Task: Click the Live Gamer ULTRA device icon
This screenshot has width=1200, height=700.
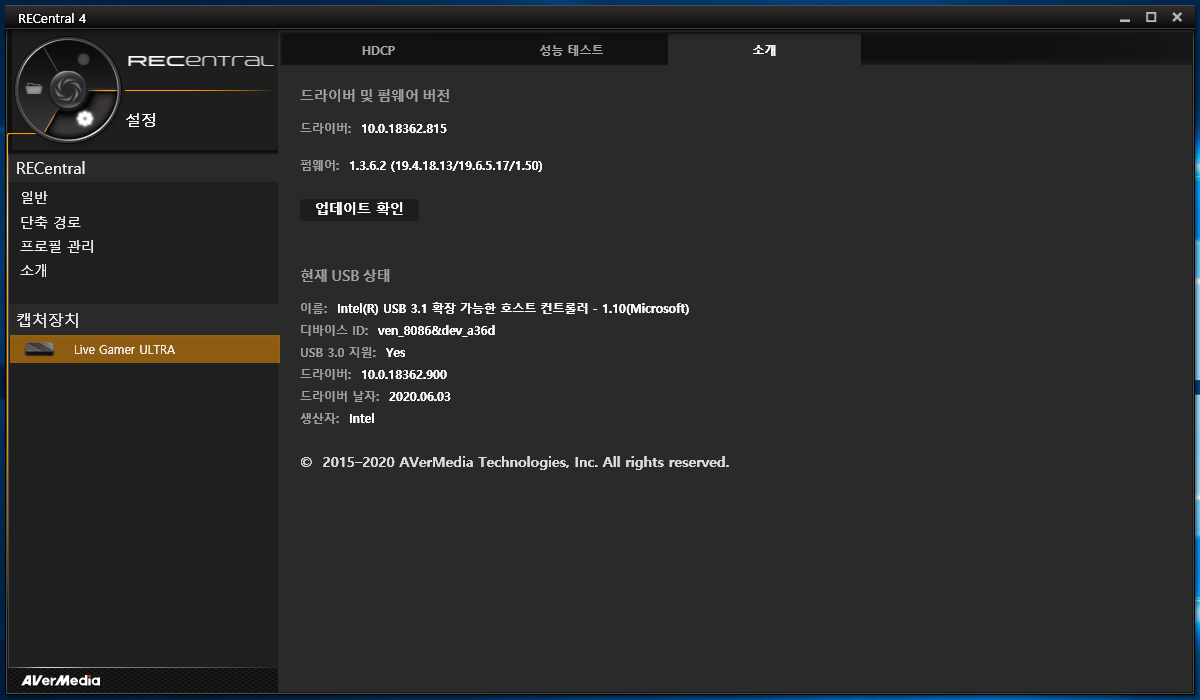Action: pyautogui.click(x=39, y=349)
